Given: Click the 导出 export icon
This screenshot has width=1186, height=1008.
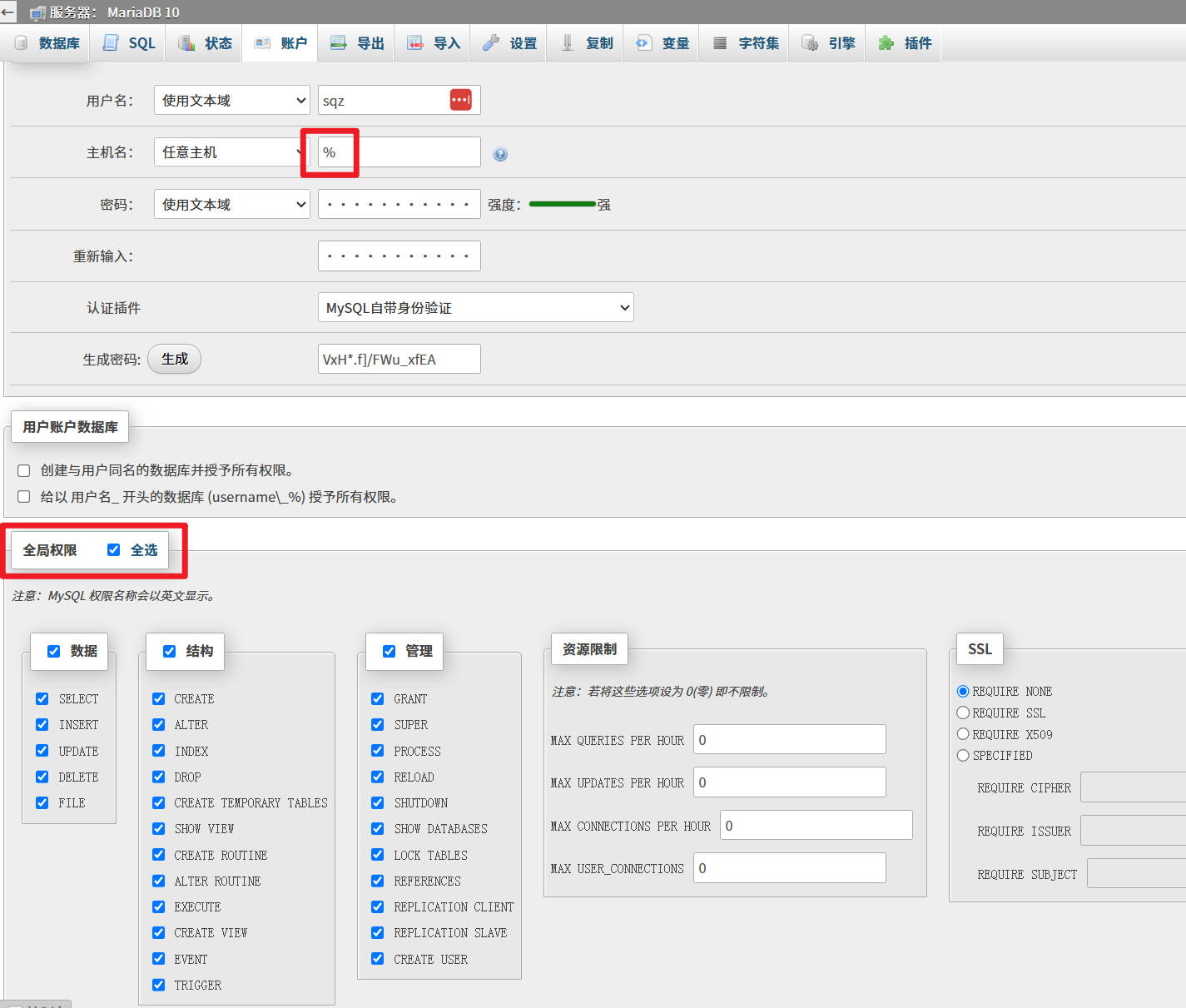Looking at the screenshot, I should click(x=338, y=43).
